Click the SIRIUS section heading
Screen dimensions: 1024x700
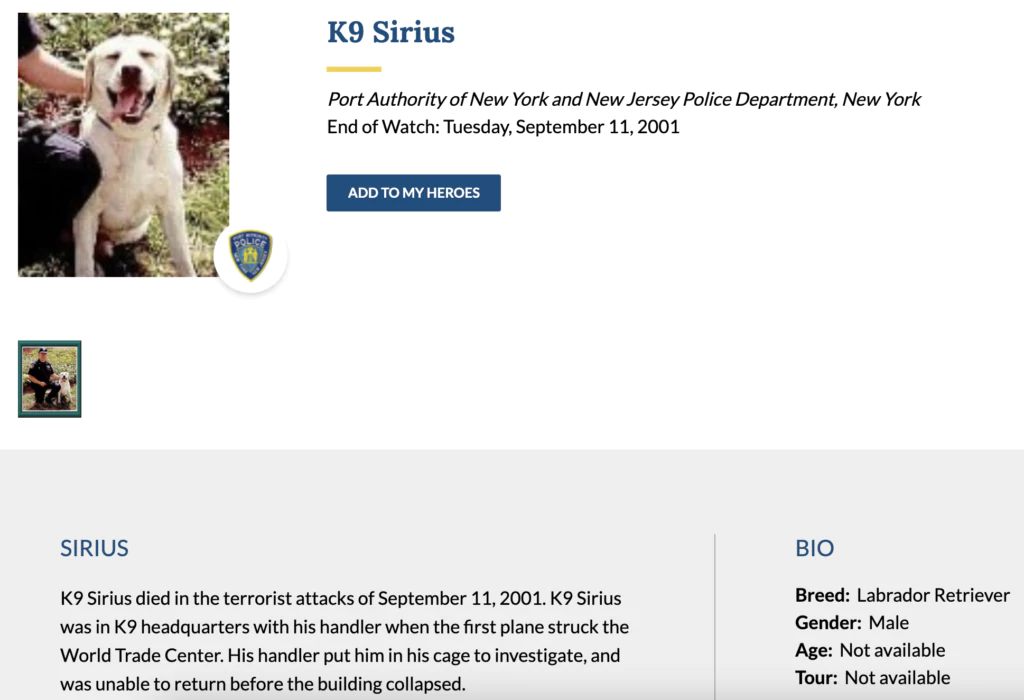coord(94,548)
